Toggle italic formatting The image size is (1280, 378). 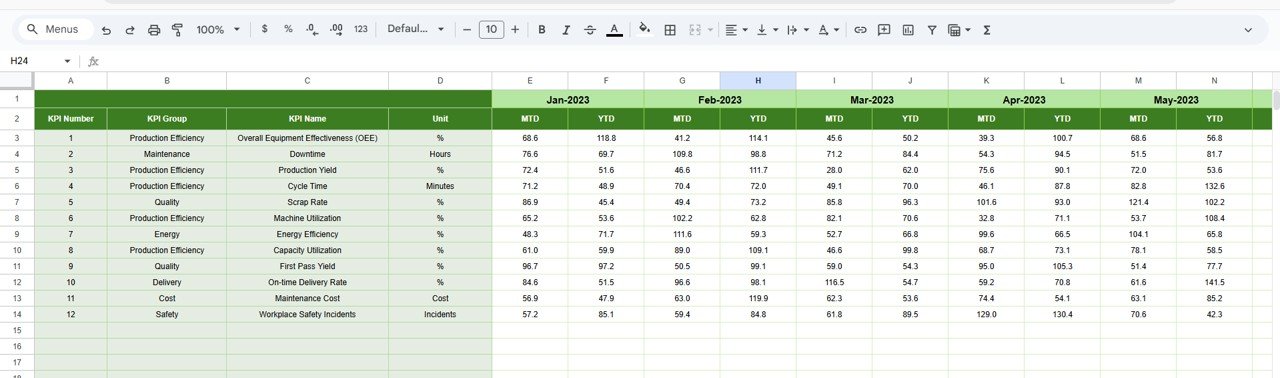point(566,30)
